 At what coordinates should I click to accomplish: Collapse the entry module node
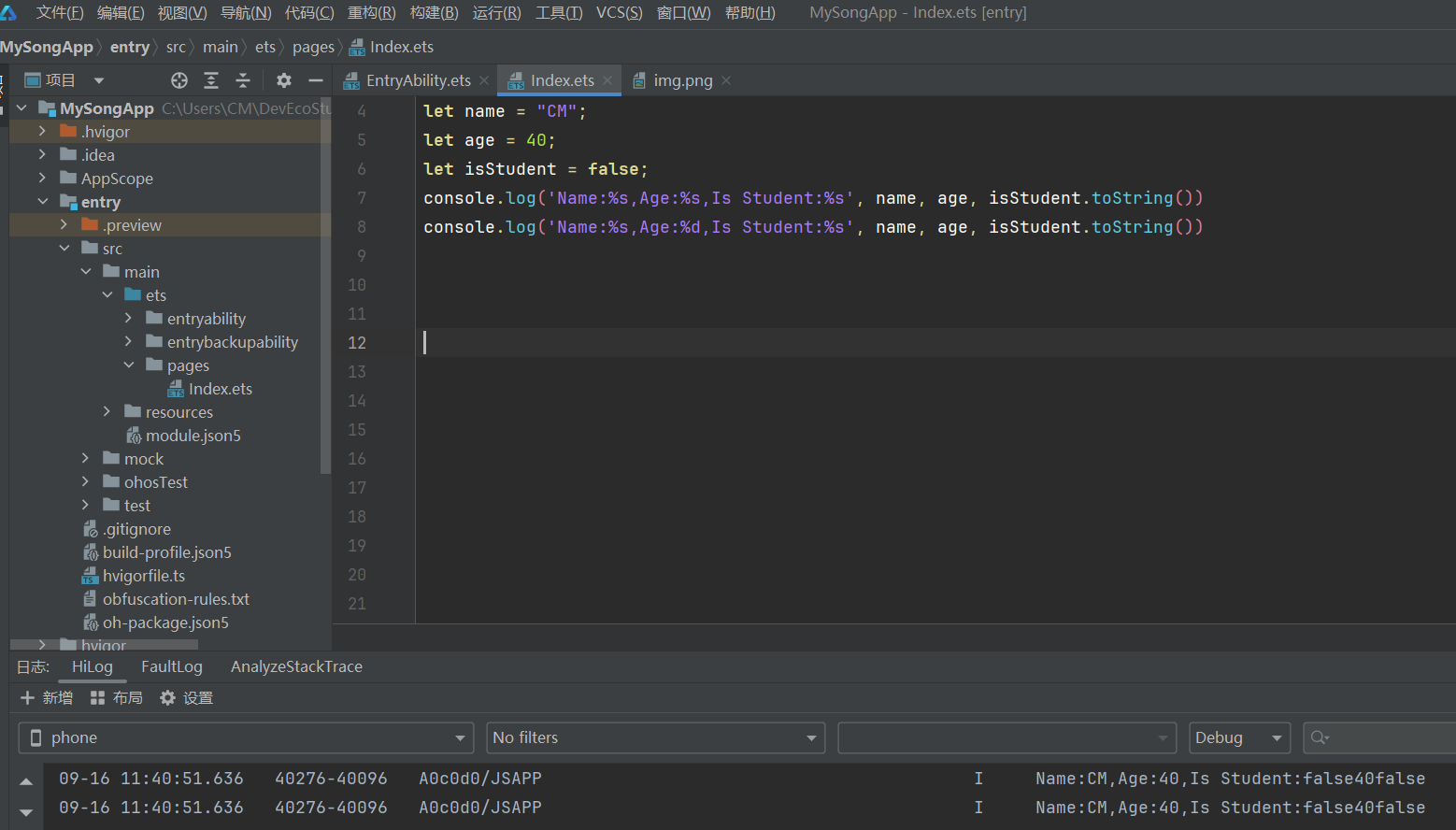pyautogui.click(x=43, y=202)
